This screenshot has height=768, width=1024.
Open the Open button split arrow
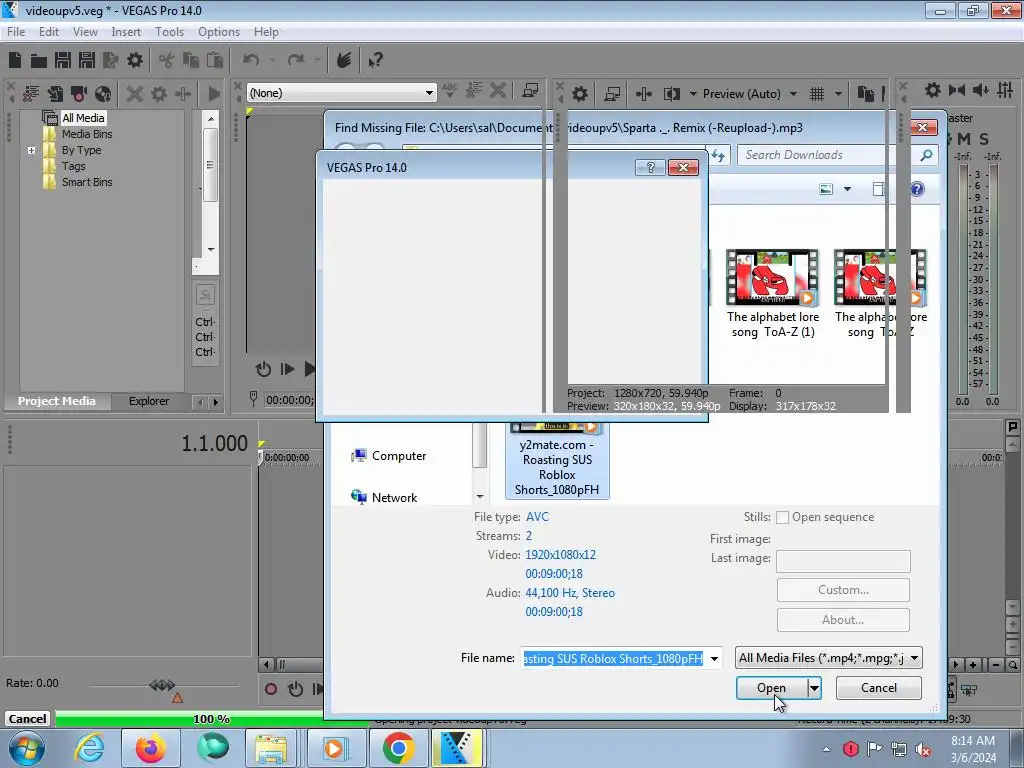click(814, 688)
